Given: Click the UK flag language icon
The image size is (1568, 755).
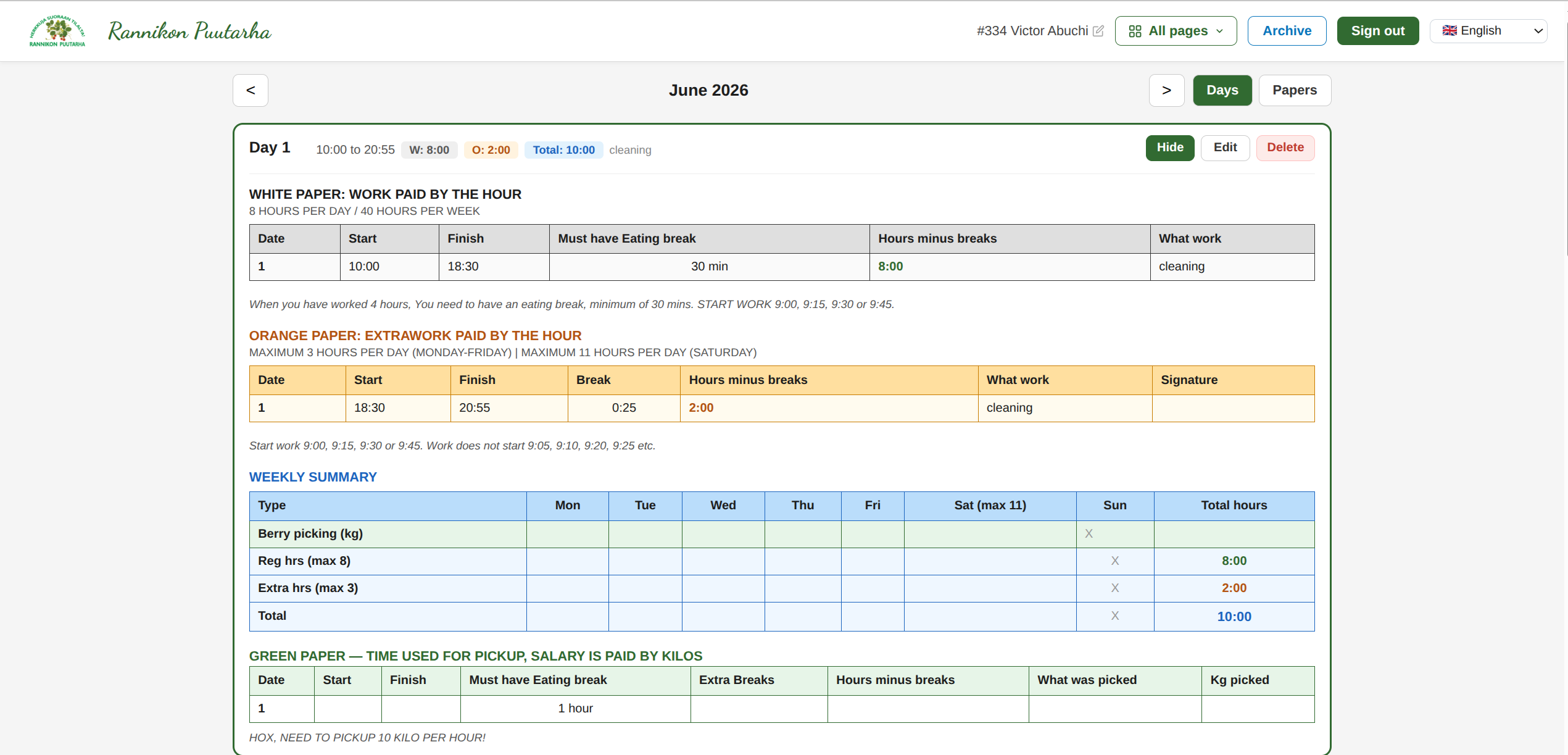Looking at the screenshot, I should point(1450,31).
